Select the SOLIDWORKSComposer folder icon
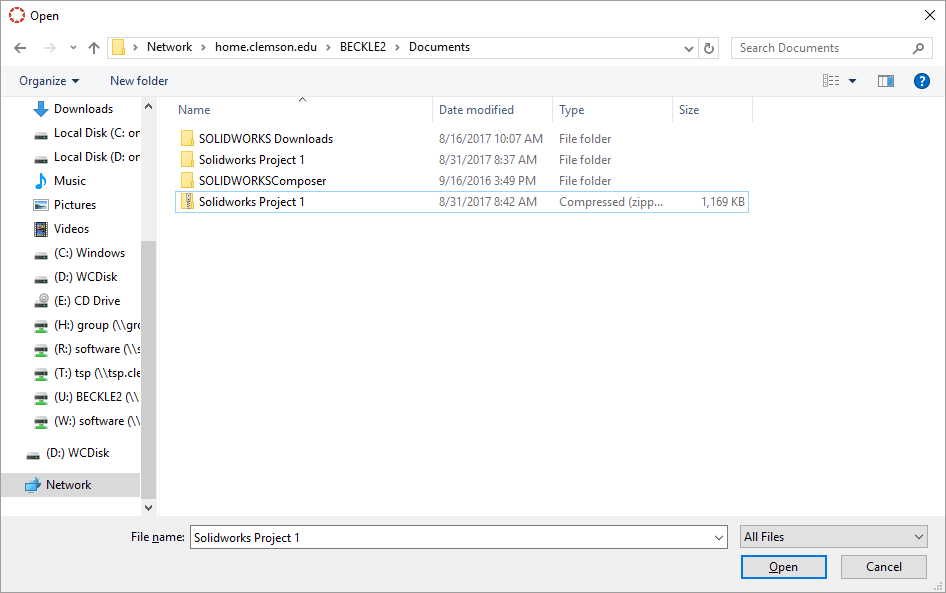Viewport: 946px width, 593px height. click(188, 181)
